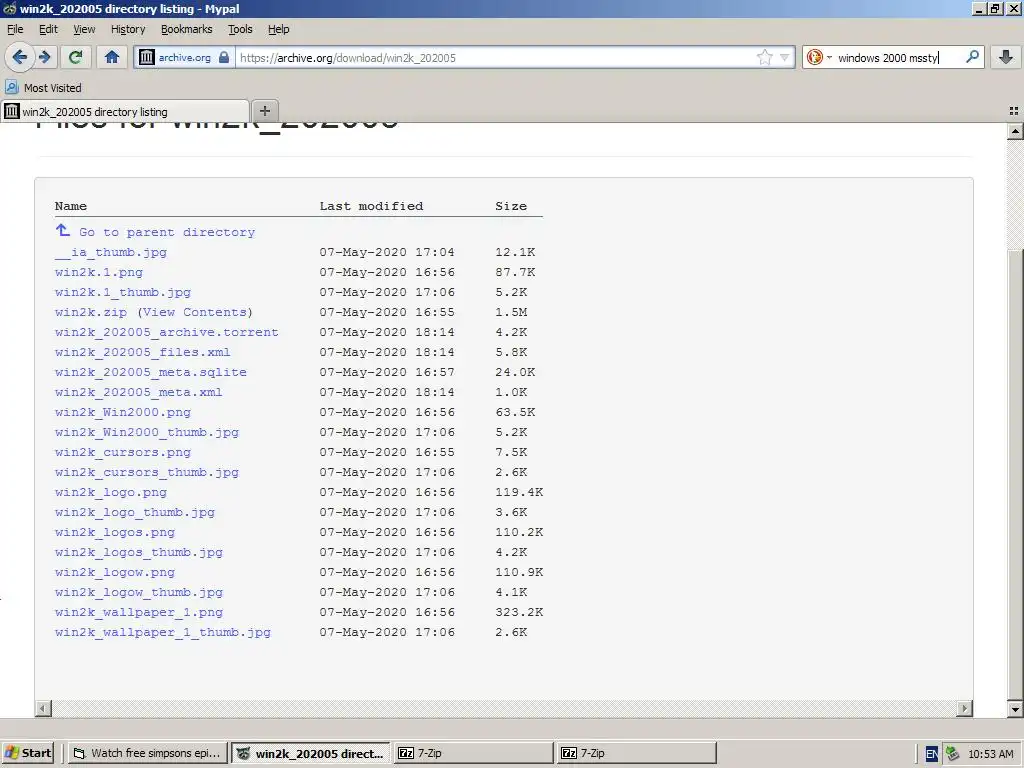This screenshot has width=1024, height=768.
Task: Open win2k_logow_thumb.jpg link
Action: 139,592
